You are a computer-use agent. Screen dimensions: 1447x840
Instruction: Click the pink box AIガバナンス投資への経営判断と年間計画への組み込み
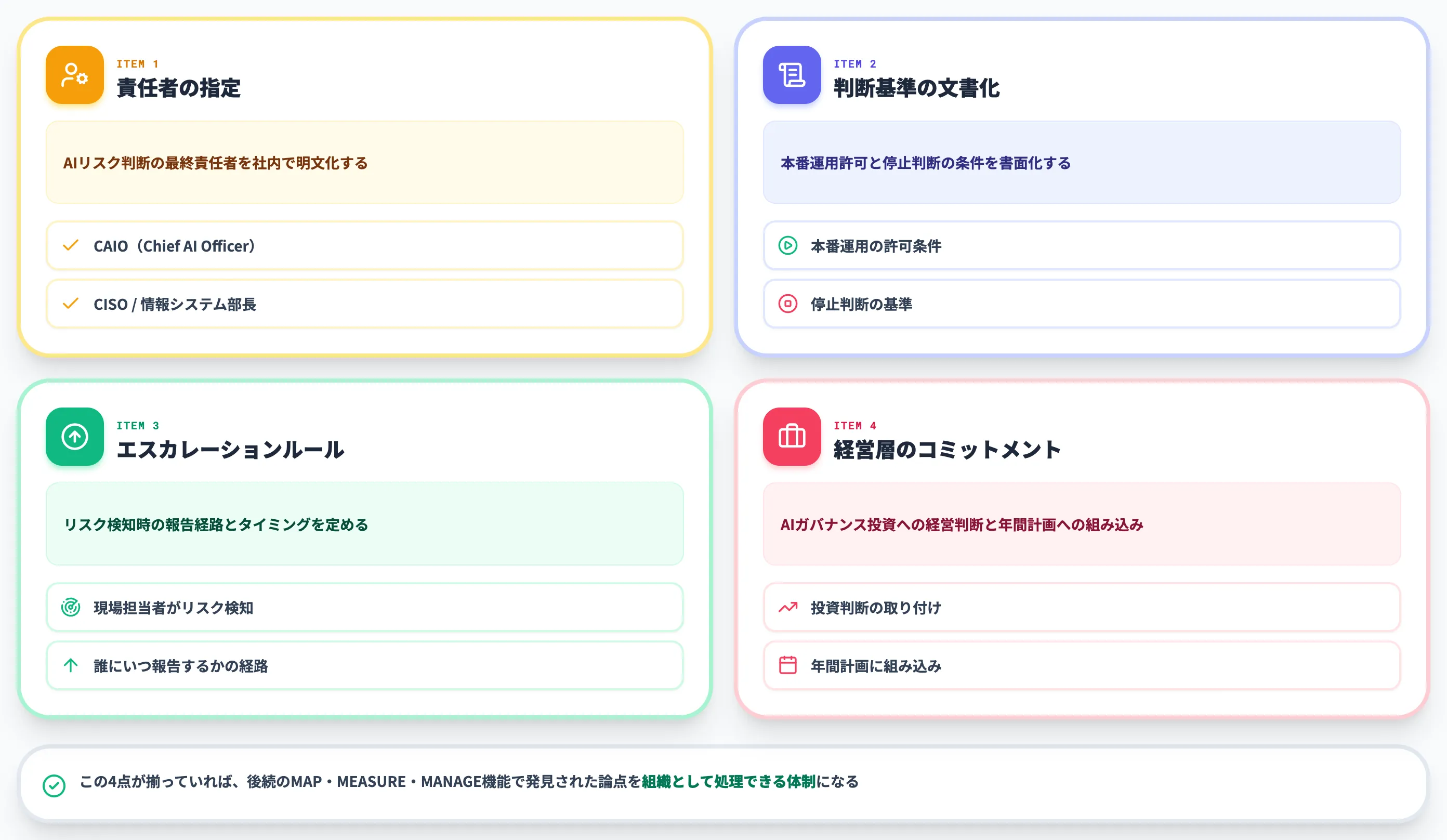click(x=1082, y=524)
